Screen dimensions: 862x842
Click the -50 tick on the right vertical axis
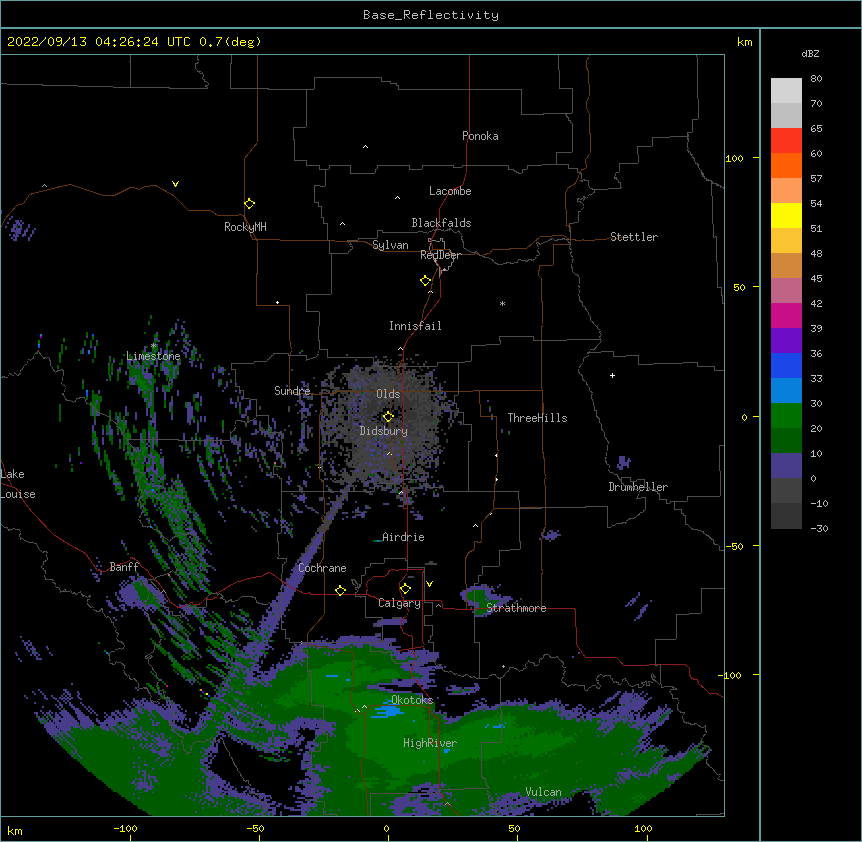[734, 546]
